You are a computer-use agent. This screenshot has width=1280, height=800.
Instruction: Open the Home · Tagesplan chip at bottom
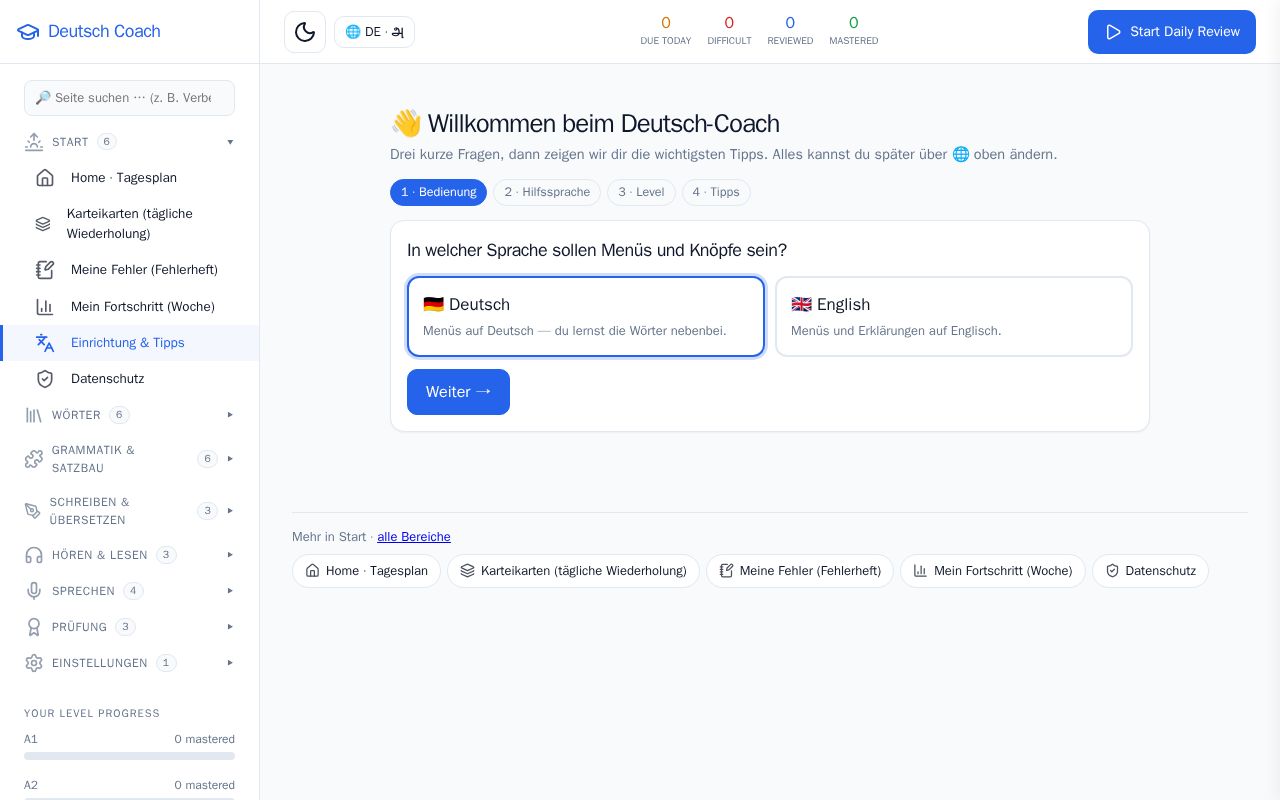[x=366, y=571]
